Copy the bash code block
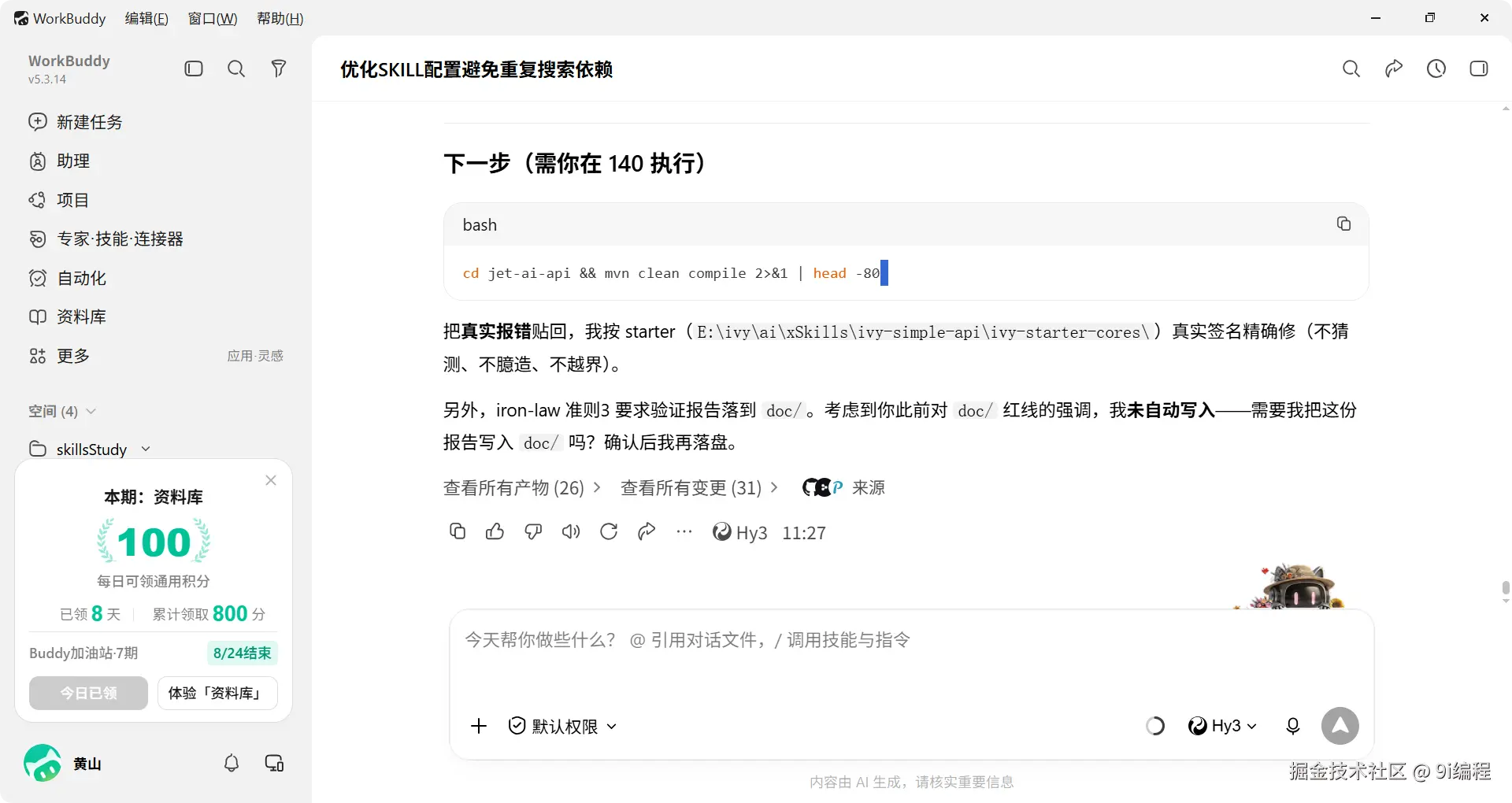This screenshot has height=803, width=1512. (x=1343, y=224)
